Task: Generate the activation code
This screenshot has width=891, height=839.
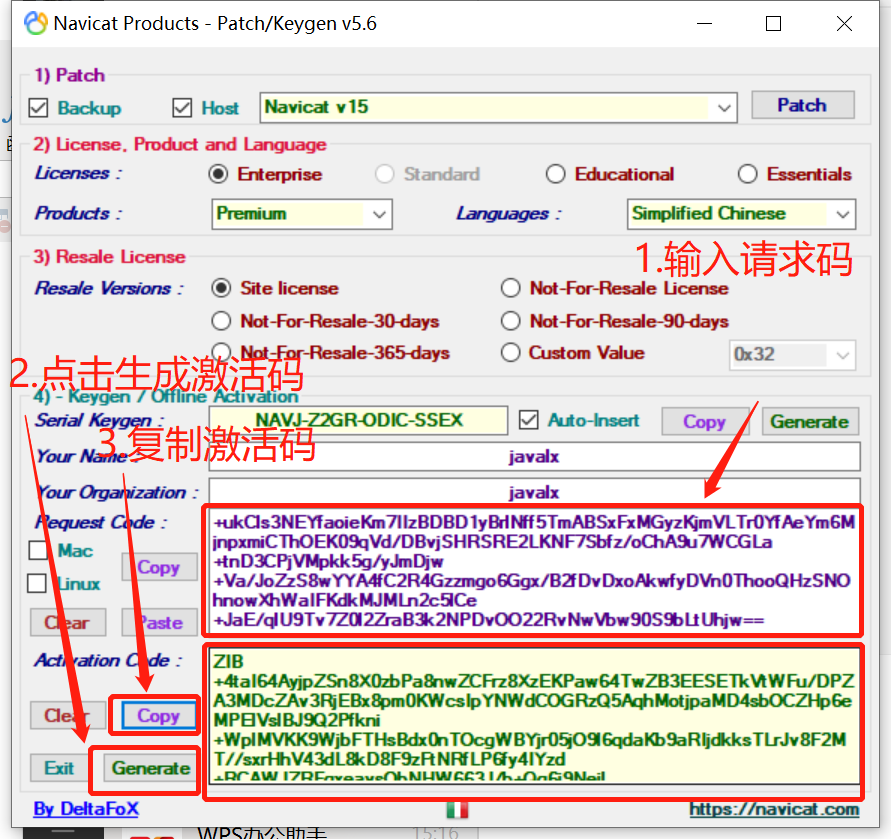Action: click(x=151, y=769)
